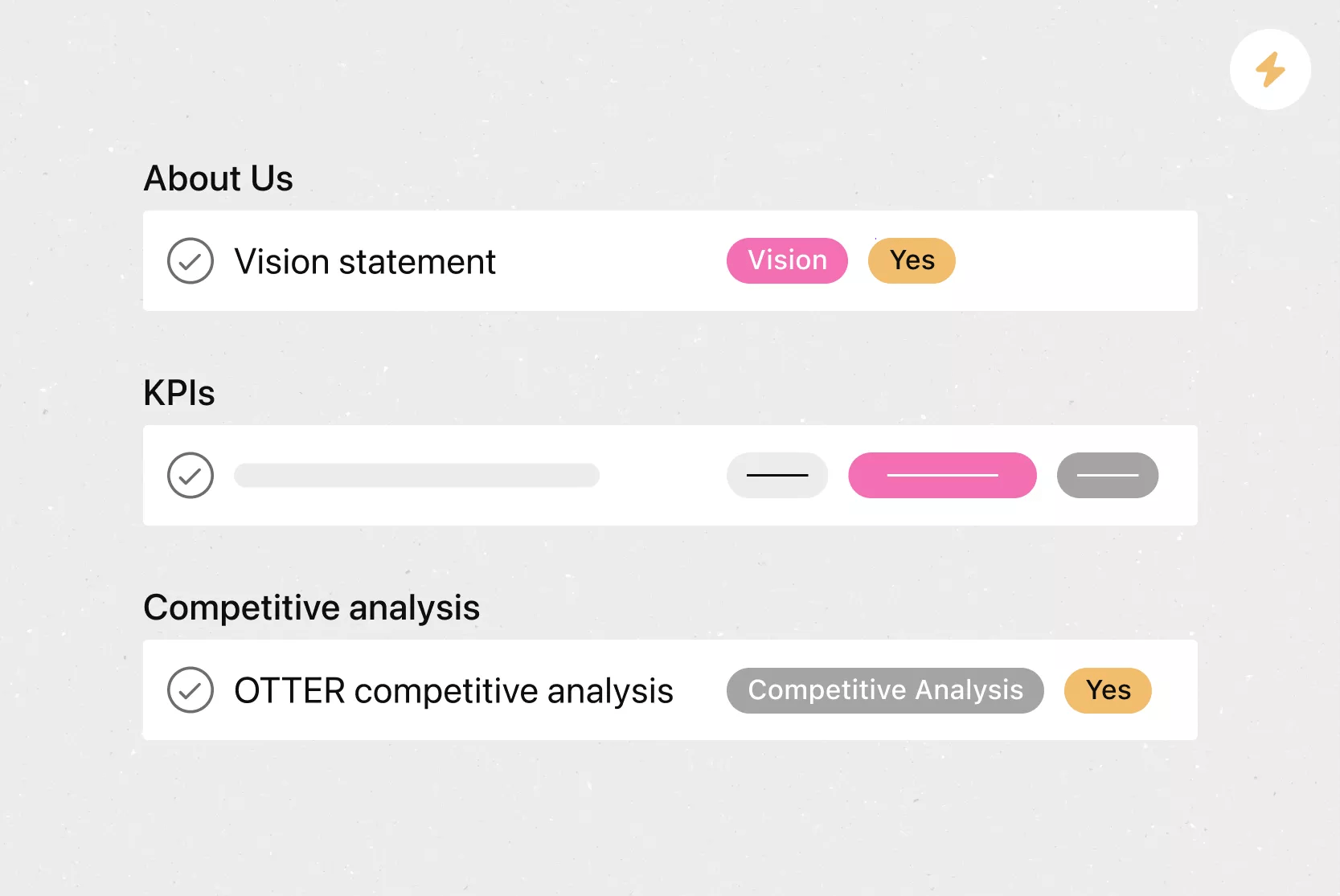1340x896 pixels.
Task: Select the blank KPIs task name bar
Action: [416, 475]
